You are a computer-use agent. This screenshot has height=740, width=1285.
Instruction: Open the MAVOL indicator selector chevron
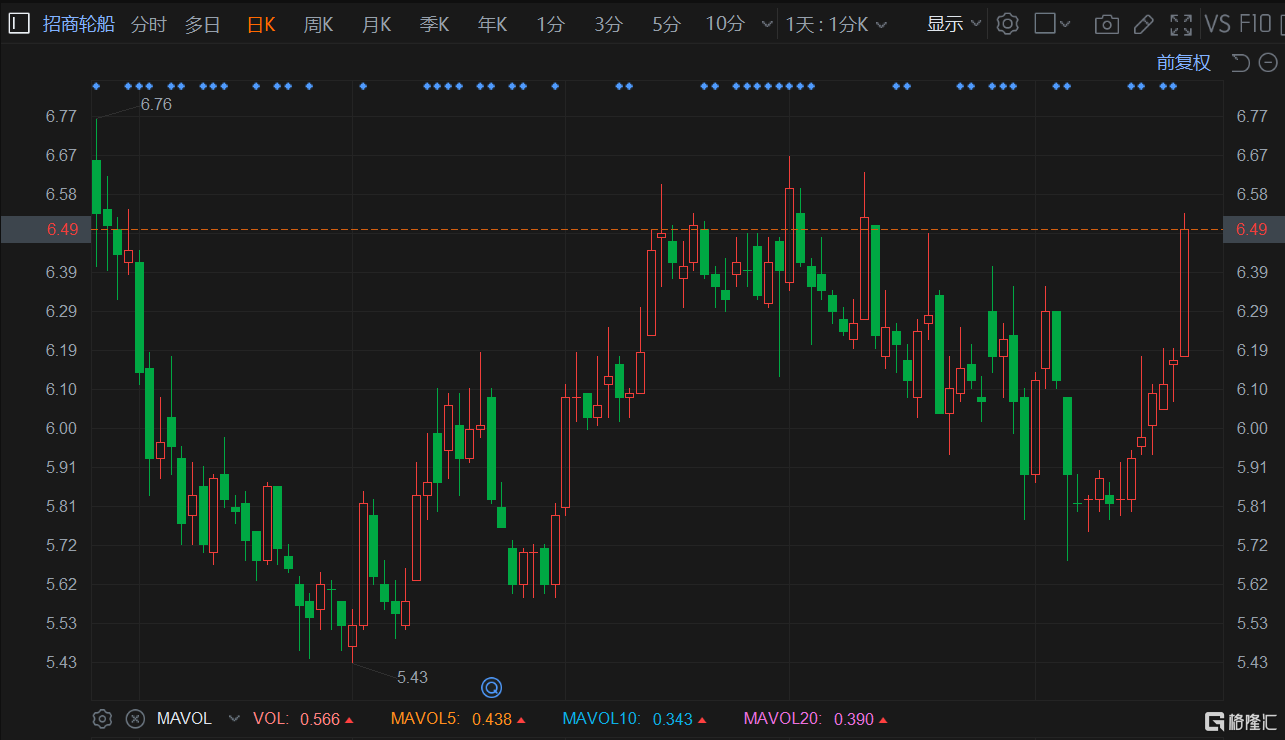tap(234, 718)
